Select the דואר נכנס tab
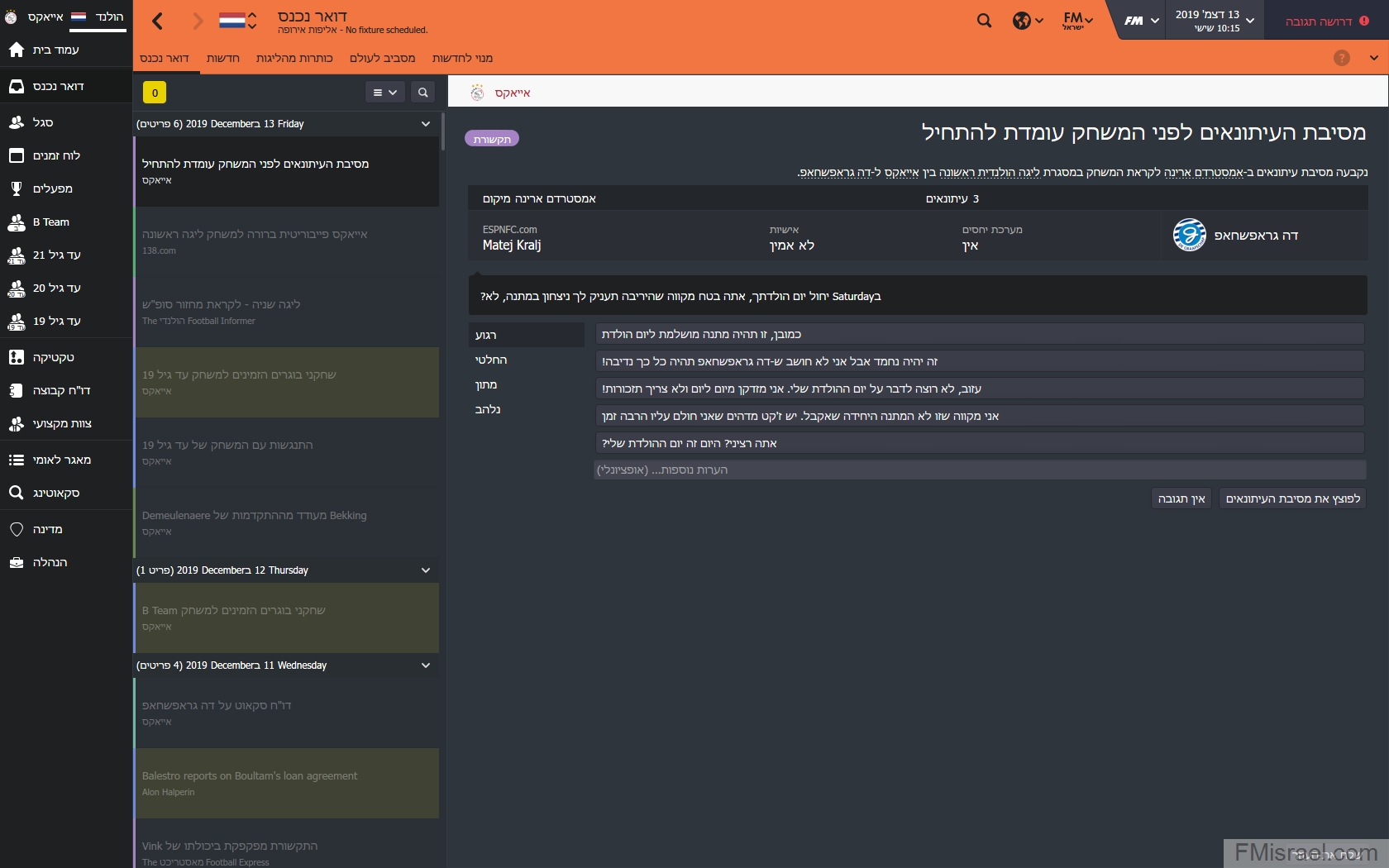The height and width of the screenshot is (868, 1389). tap(165, 58)
